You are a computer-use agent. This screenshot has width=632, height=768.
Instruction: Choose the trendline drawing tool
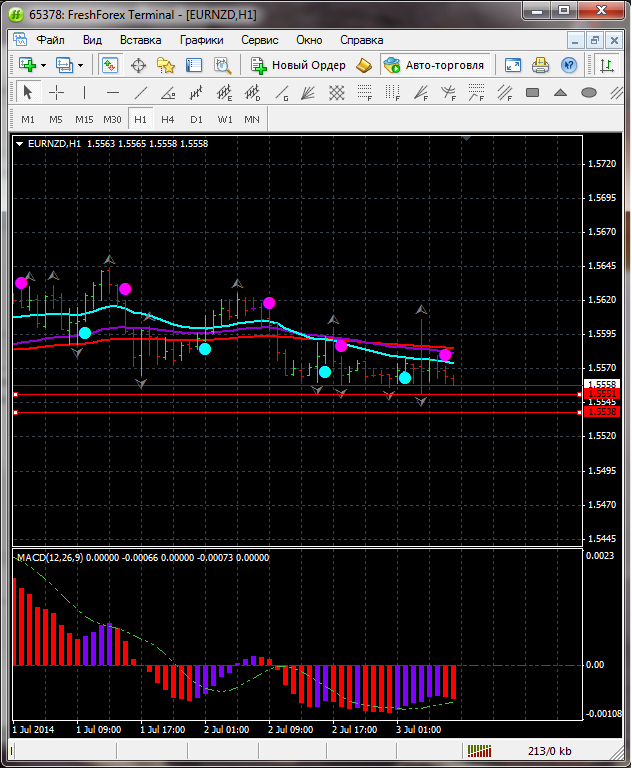point(141,93)
